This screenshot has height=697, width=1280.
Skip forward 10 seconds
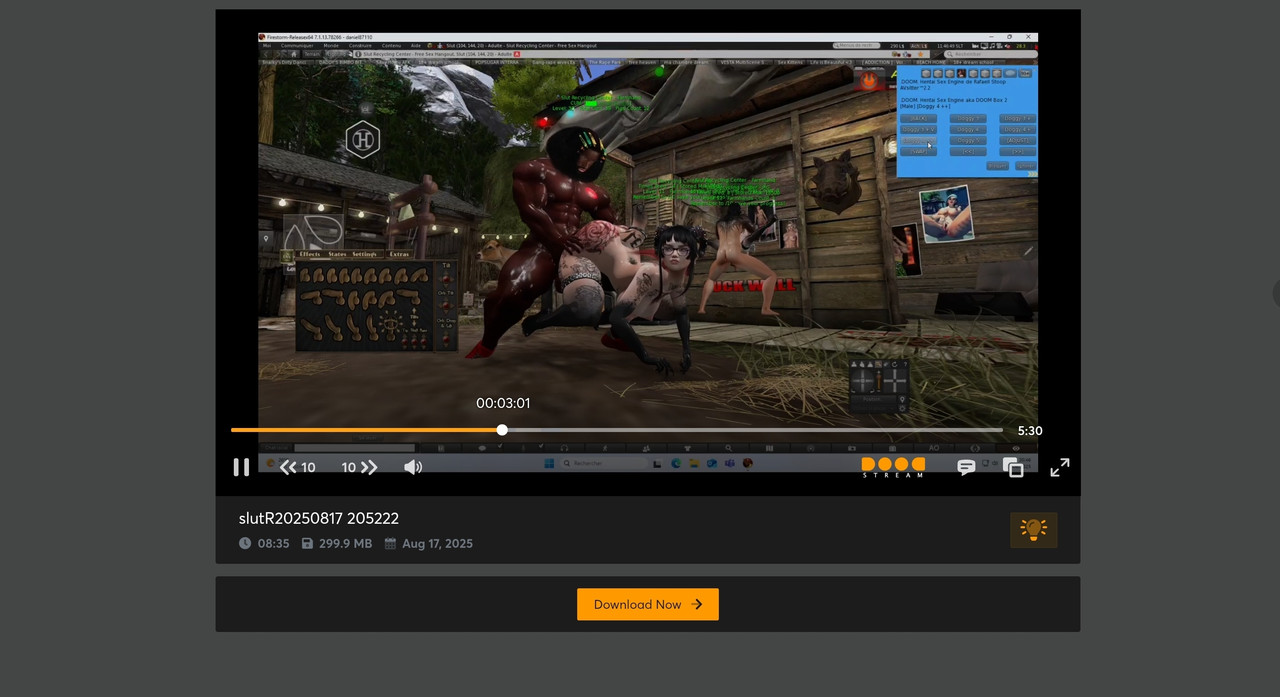tap(360, 467)
